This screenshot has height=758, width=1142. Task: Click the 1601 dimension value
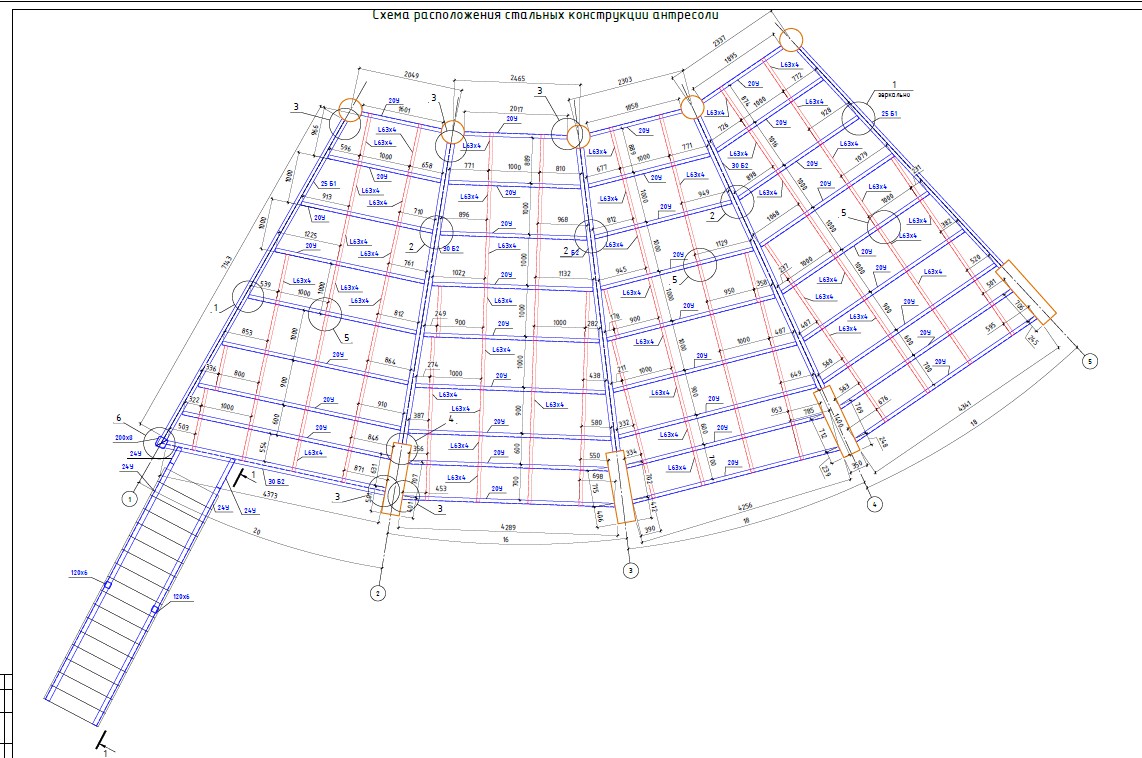[x=404, y=111]
